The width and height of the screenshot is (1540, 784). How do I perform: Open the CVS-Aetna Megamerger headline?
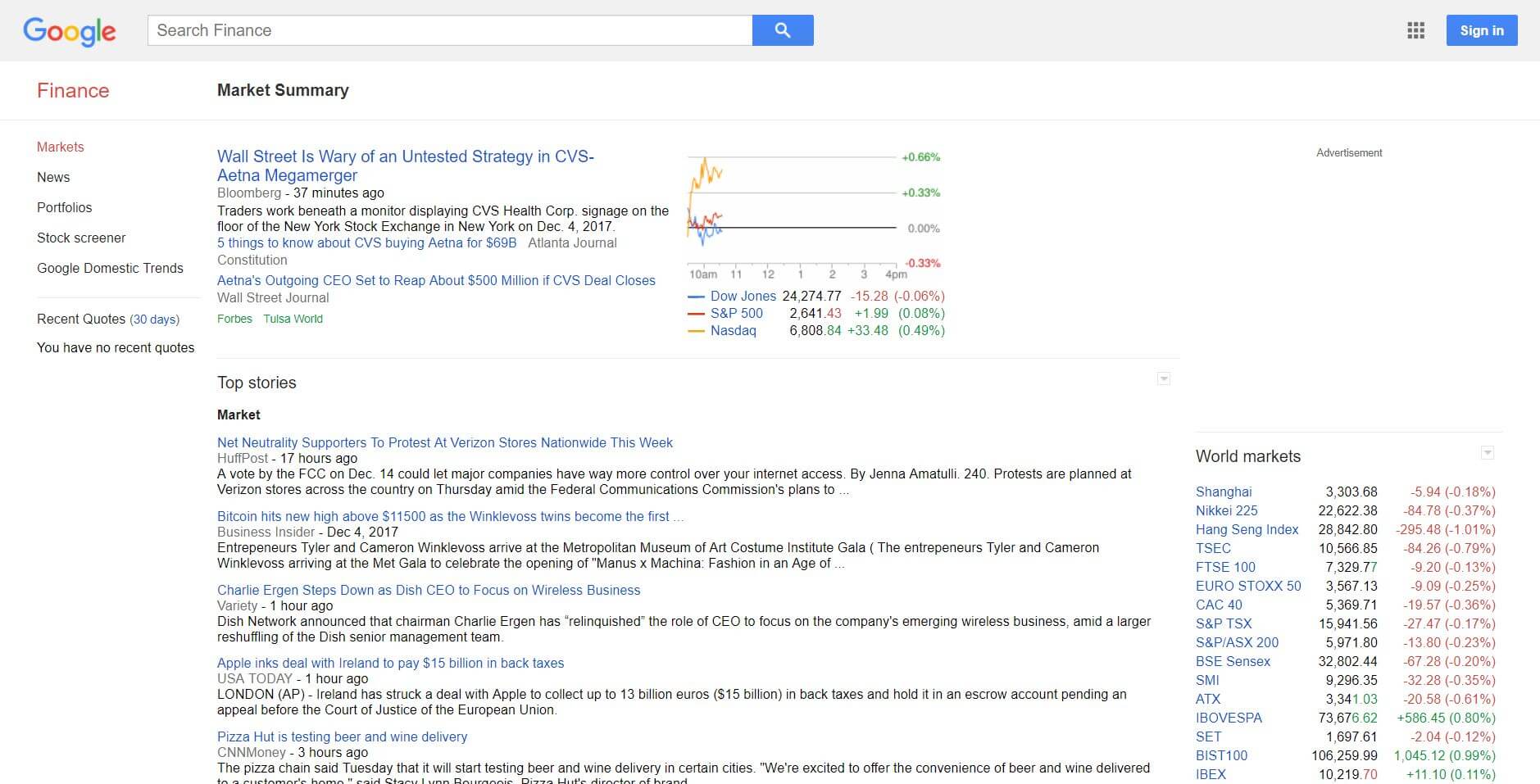(405, 165)
